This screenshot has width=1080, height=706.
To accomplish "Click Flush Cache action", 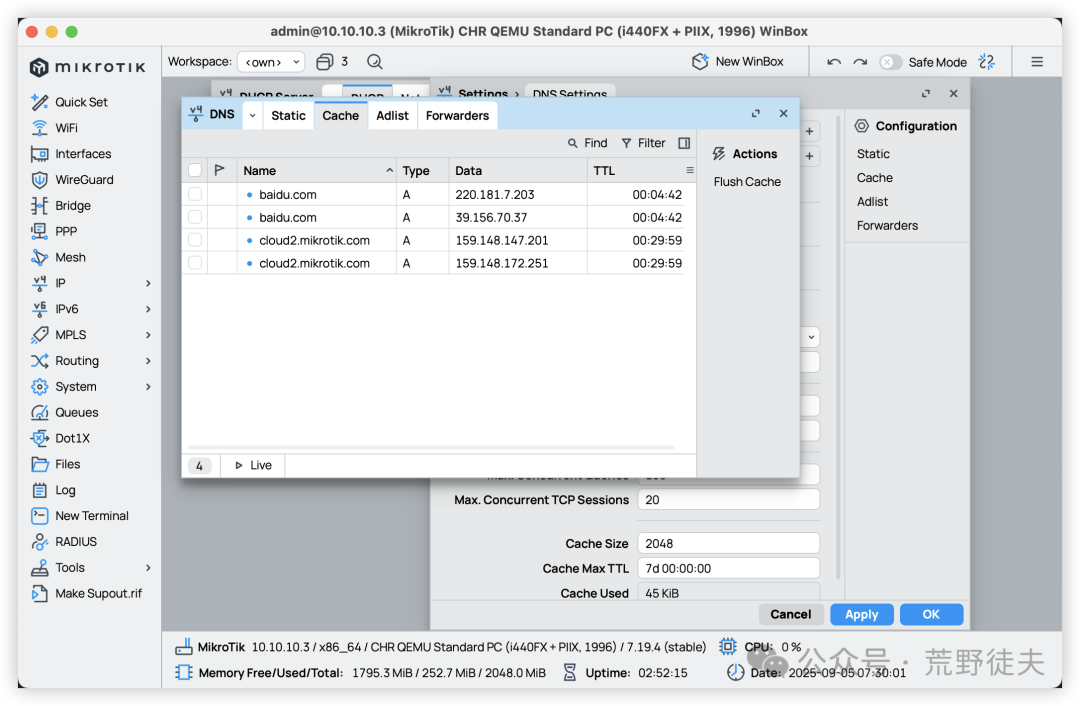I will [747, 182].
